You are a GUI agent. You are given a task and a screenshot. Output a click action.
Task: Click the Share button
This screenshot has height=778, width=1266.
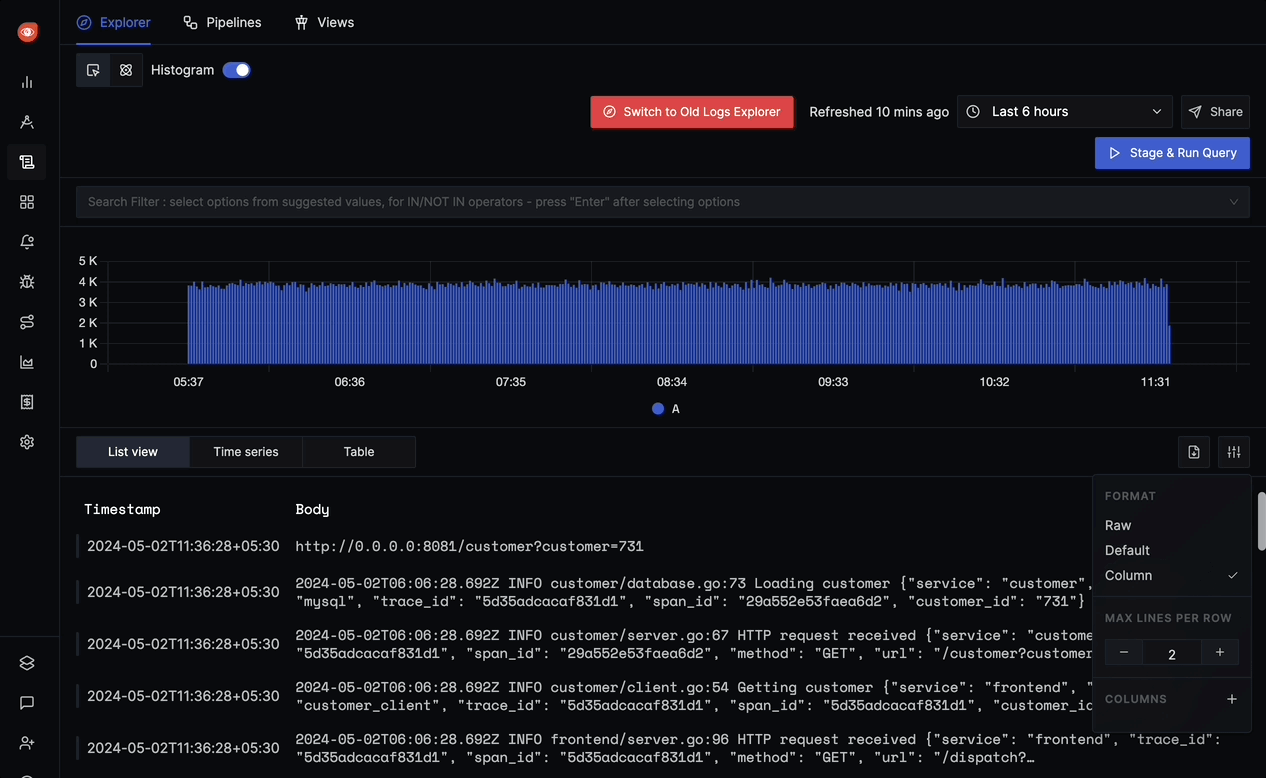pyautogui.click(x=1215, y=112)
